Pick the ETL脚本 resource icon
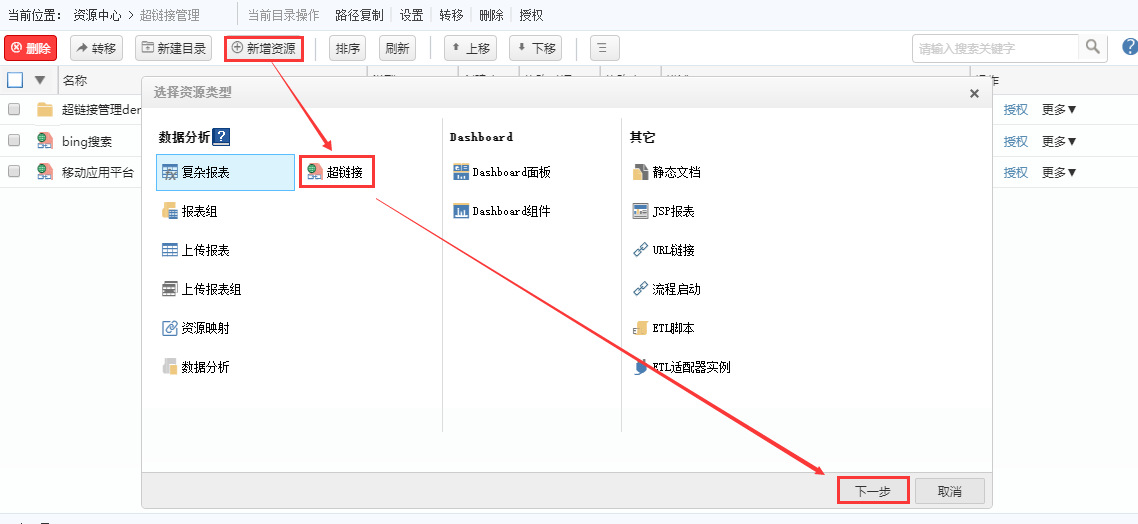Image resolution: width=1138 pixels, height=524 pixels. [x=641, y=328]
